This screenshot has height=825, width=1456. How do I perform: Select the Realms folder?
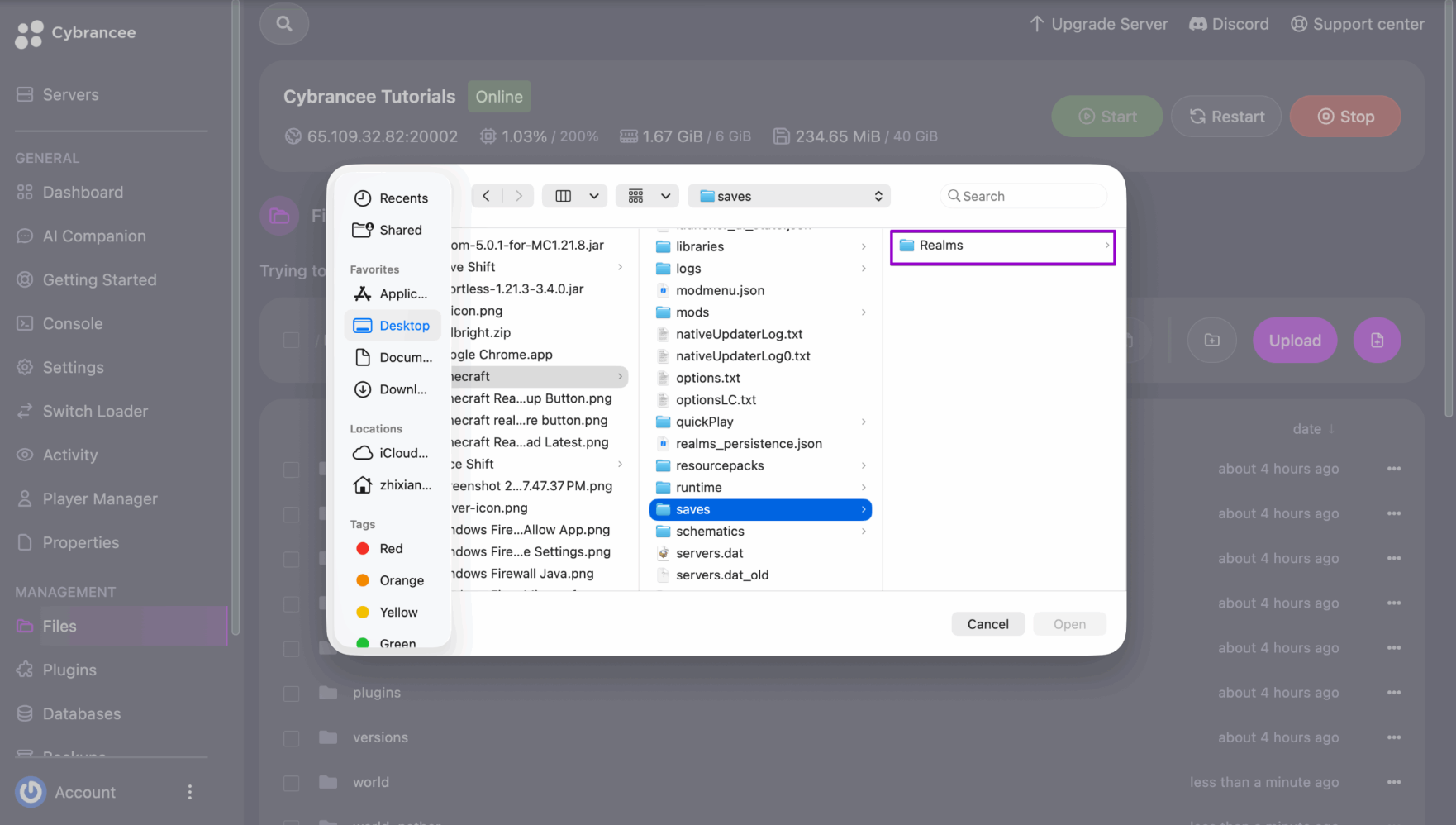(1003, 246)
